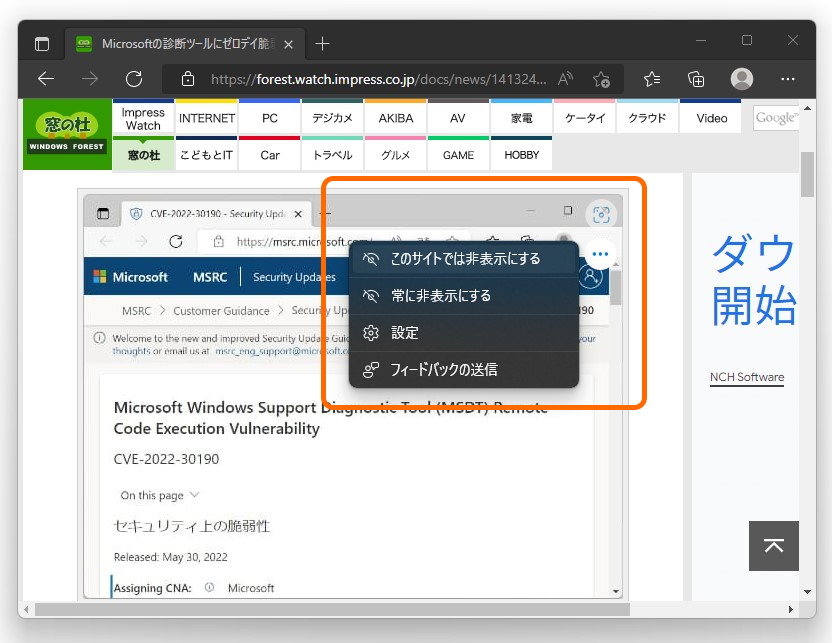Click the scroll-to-top arrow button

point(773,546)
